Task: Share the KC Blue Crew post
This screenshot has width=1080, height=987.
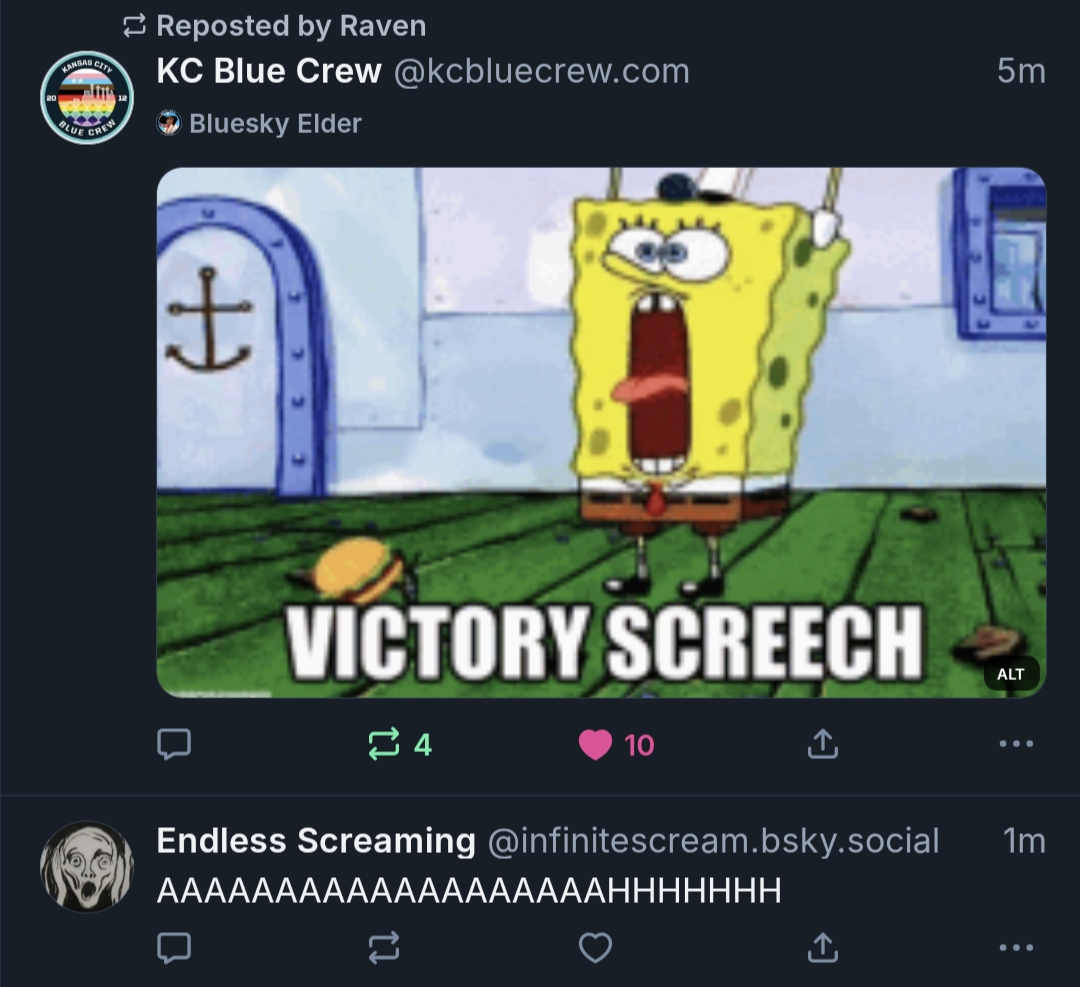Action: click(822, 743)
